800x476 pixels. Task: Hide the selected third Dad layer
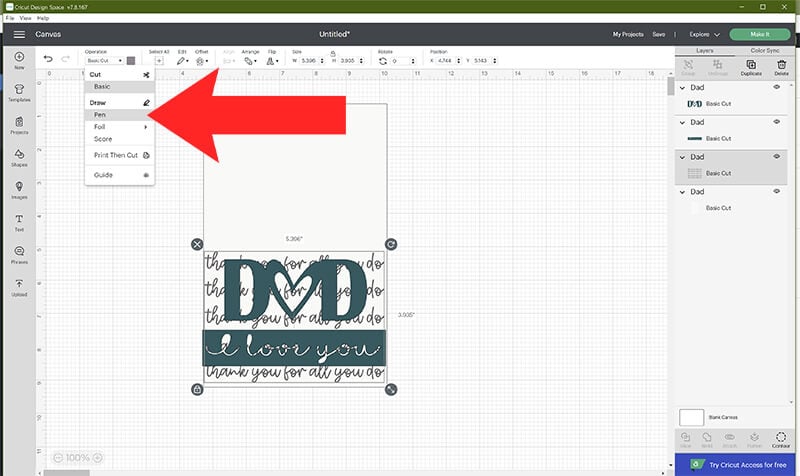pyautogui.click(x=777, y=157)
